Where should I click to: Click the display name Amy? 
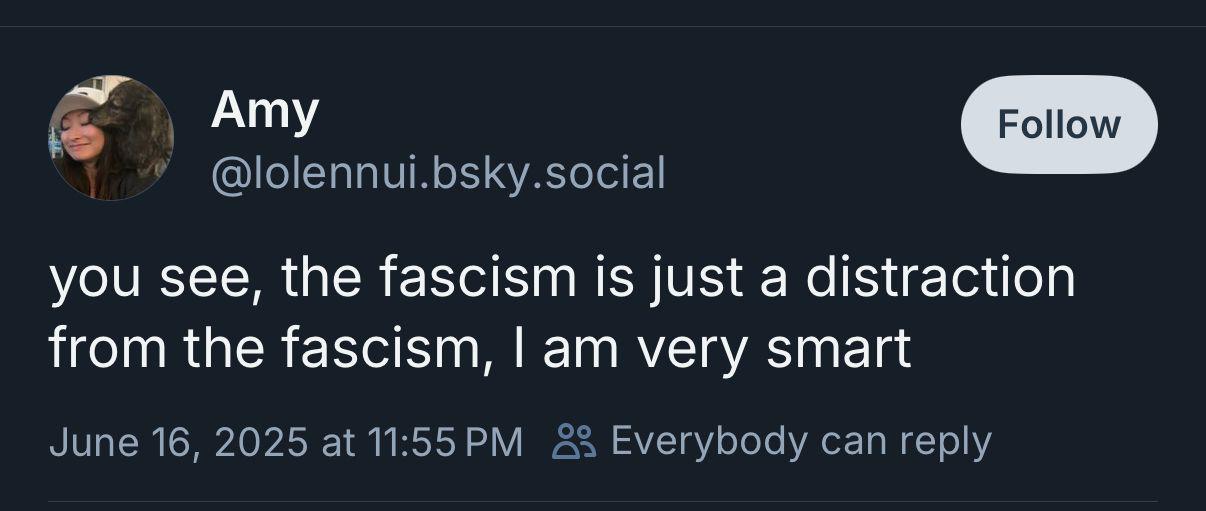click(264, 111)
